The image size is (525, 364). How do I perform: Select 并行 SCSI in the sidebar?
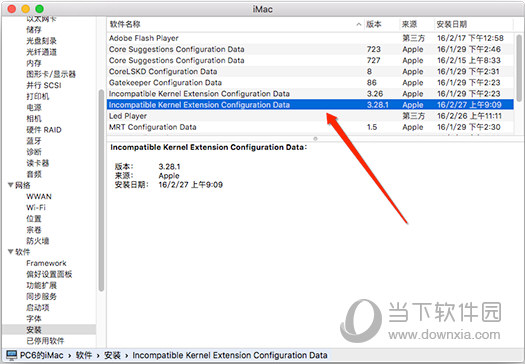(44, 85)
